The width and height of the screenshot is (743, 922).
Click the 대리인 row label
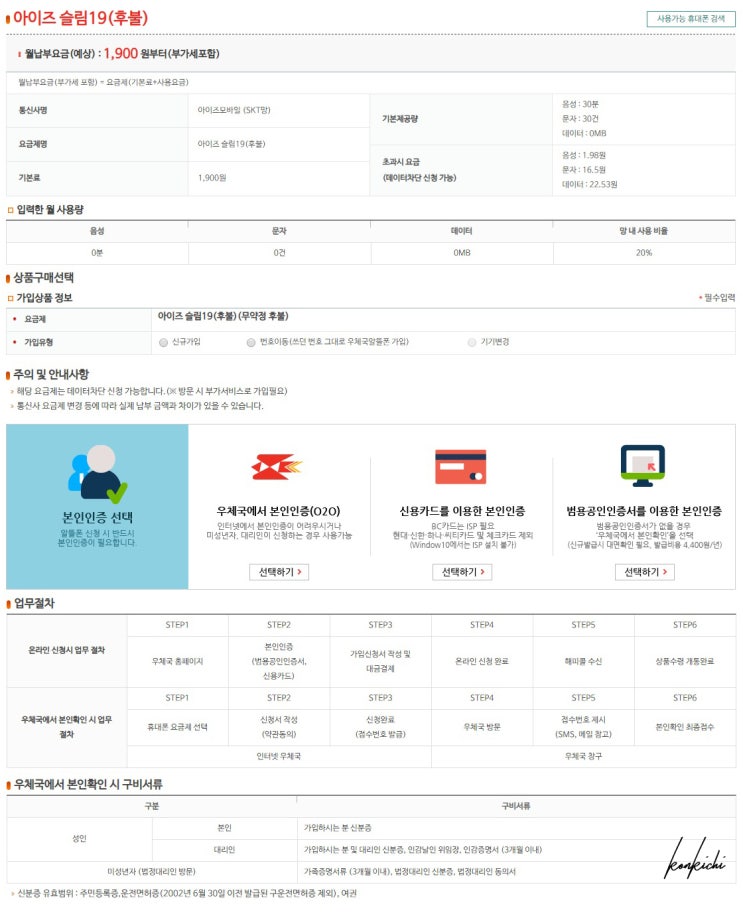coord(225,850)
